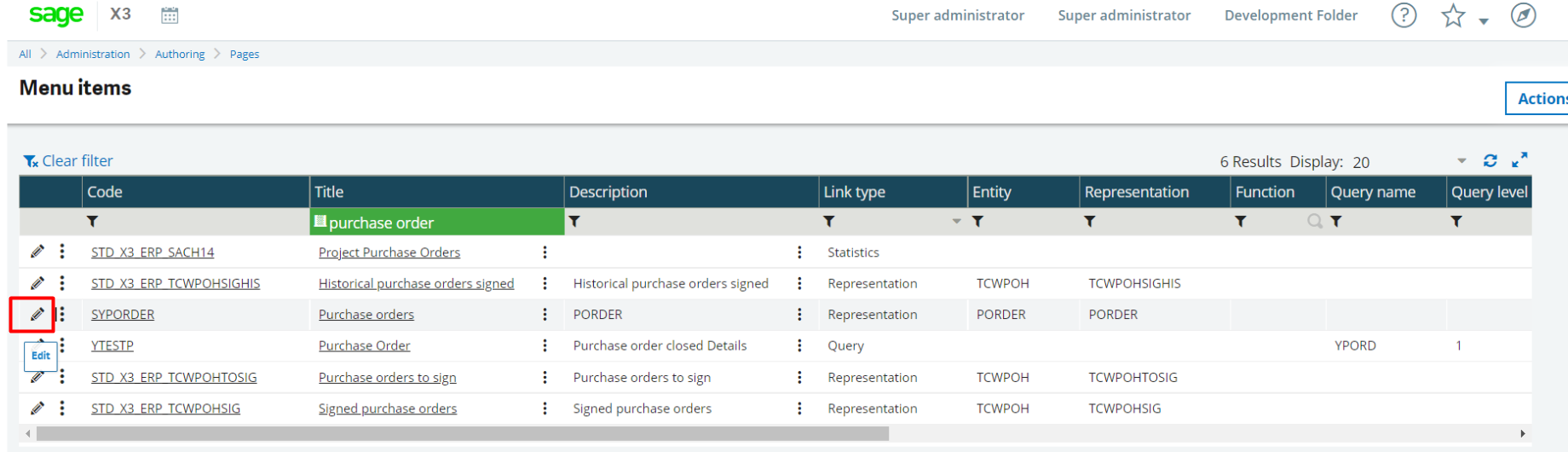Expand the favorites dropdown arrow
Image resolution: width=1568 pixels, height=452 pixels.
(x=1484, y=21)
